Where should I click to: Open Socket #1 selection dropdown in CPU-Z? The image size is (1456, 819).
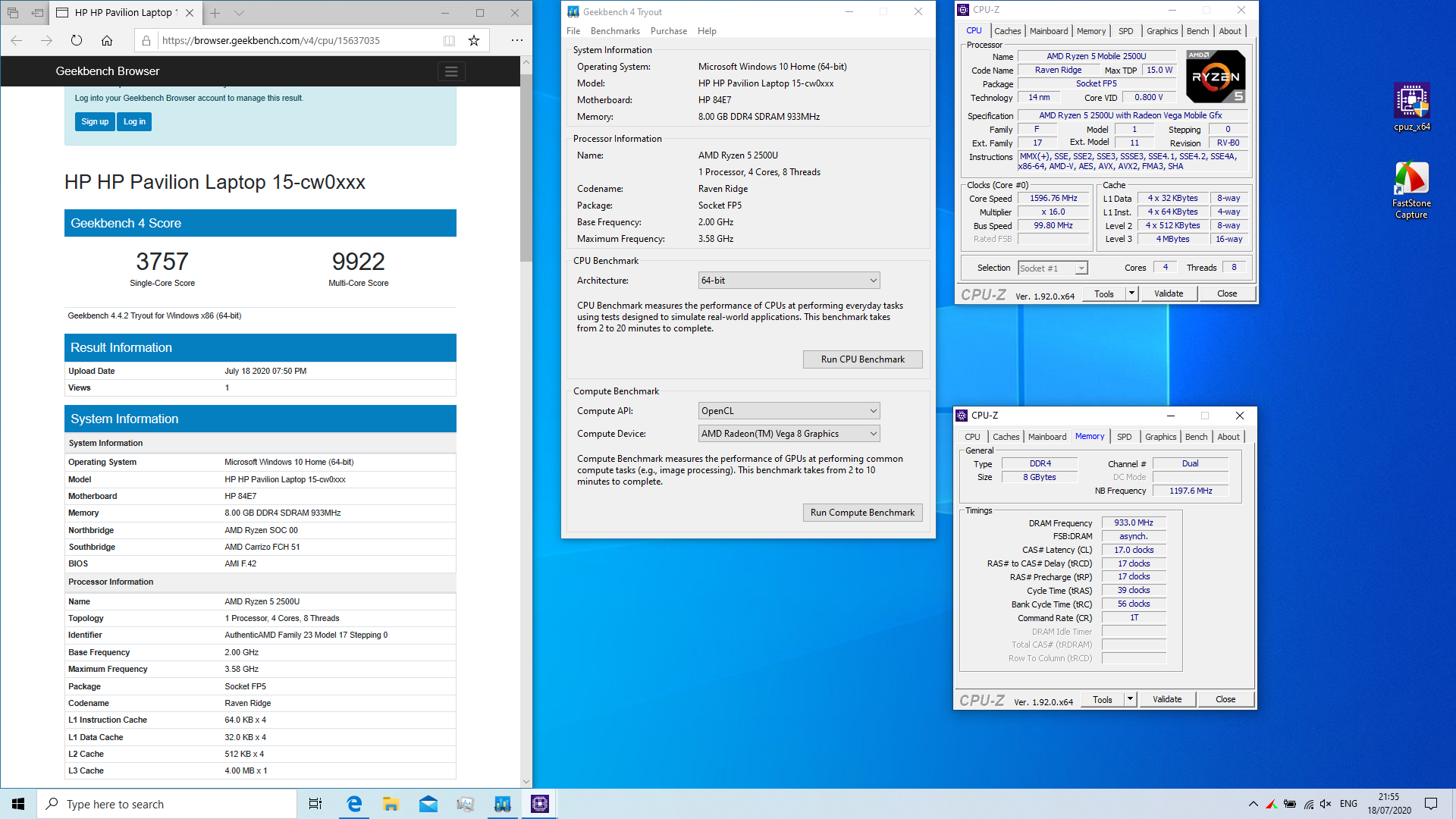coord(1053,268)
